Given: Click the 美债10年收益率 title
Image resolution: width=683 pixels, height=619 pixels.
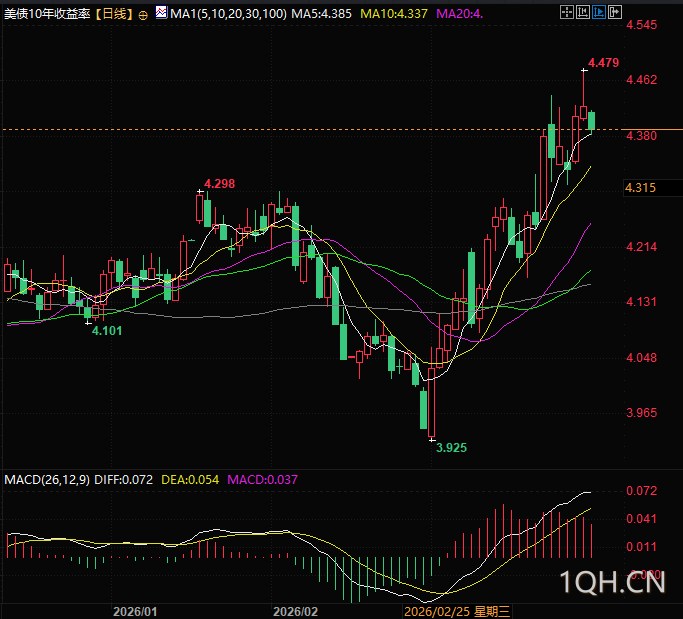Looking at the screenshot, I should pyautogui.click(x=47, y=14).
